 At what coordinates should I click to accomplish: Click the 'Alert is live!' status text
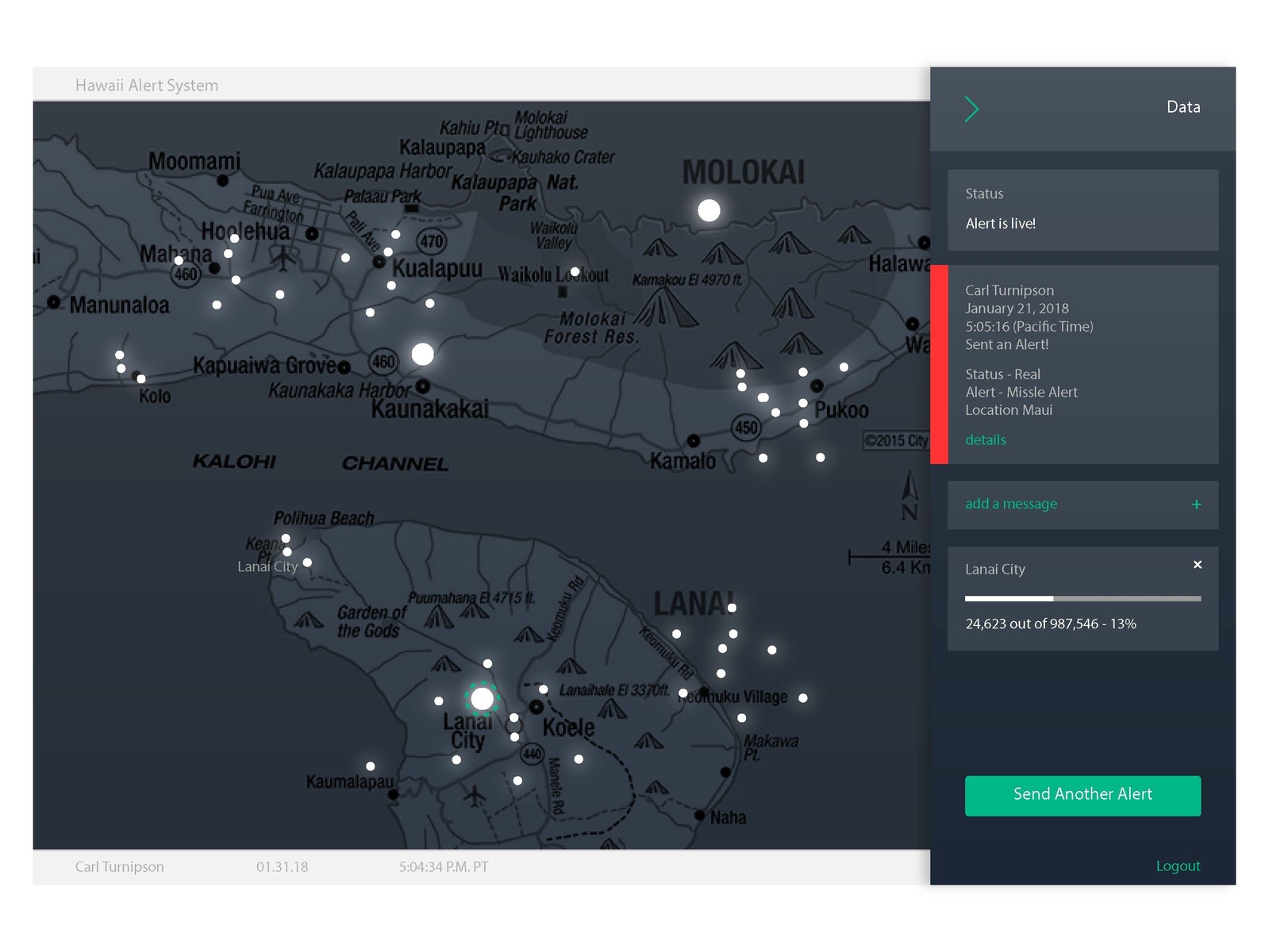tap(1000, 224)
